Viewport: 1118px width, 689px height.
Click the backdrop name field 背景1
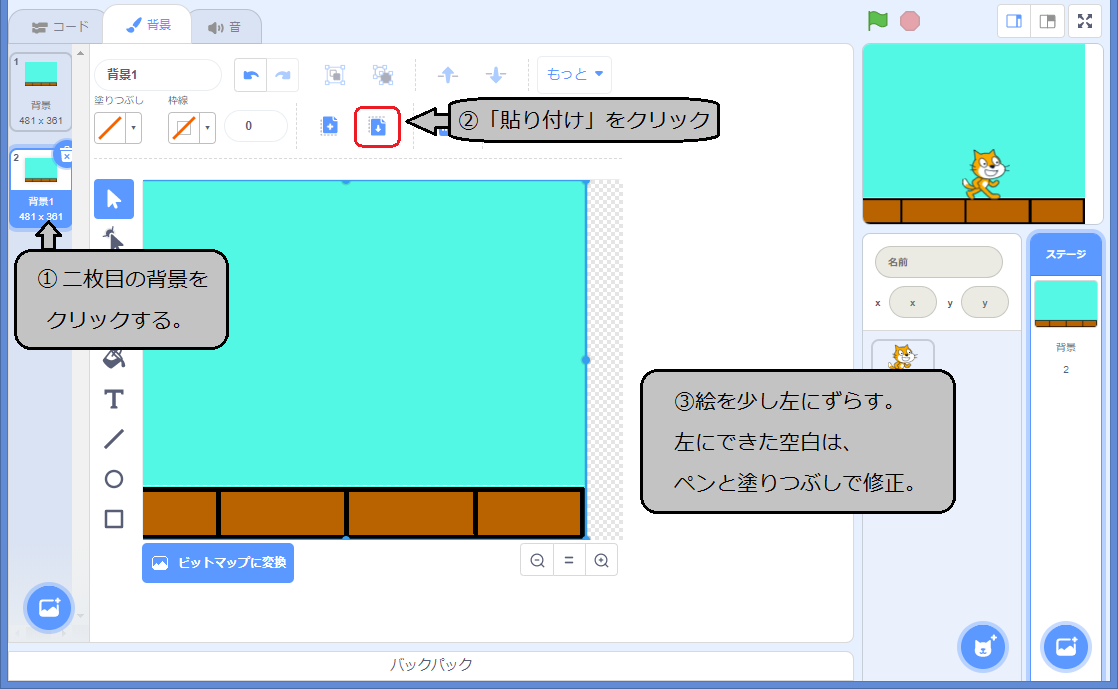[x=158, y=75]
